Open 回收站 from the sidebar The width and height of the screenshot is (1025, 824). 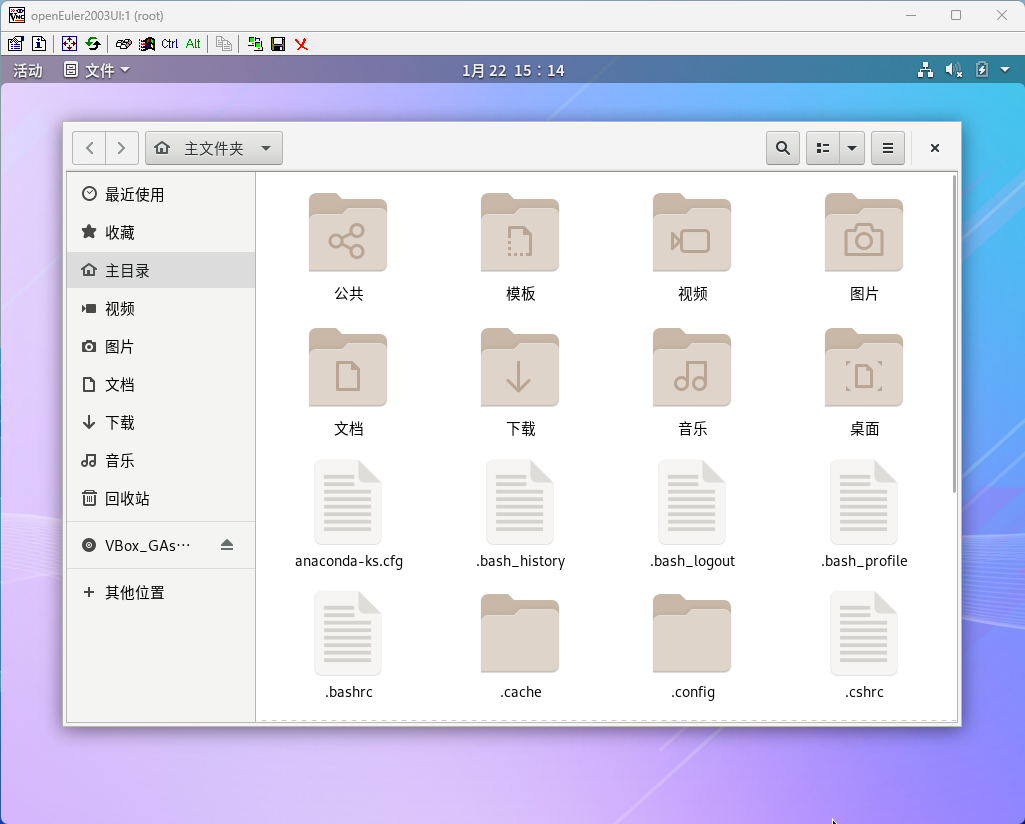(161, 499)
